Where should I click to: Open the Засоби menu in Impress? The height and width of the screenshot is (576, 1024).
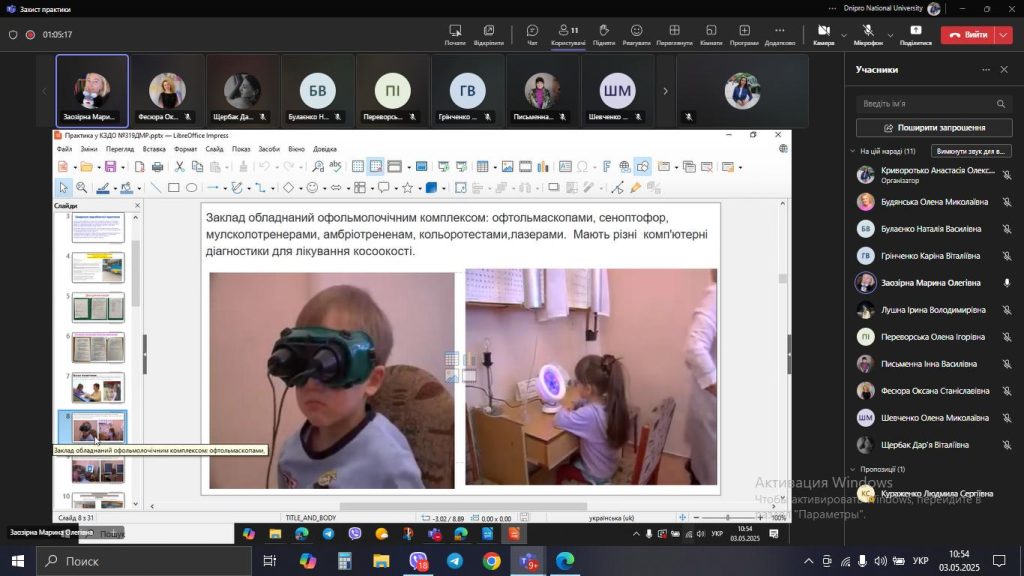click(x=269, y=149)
